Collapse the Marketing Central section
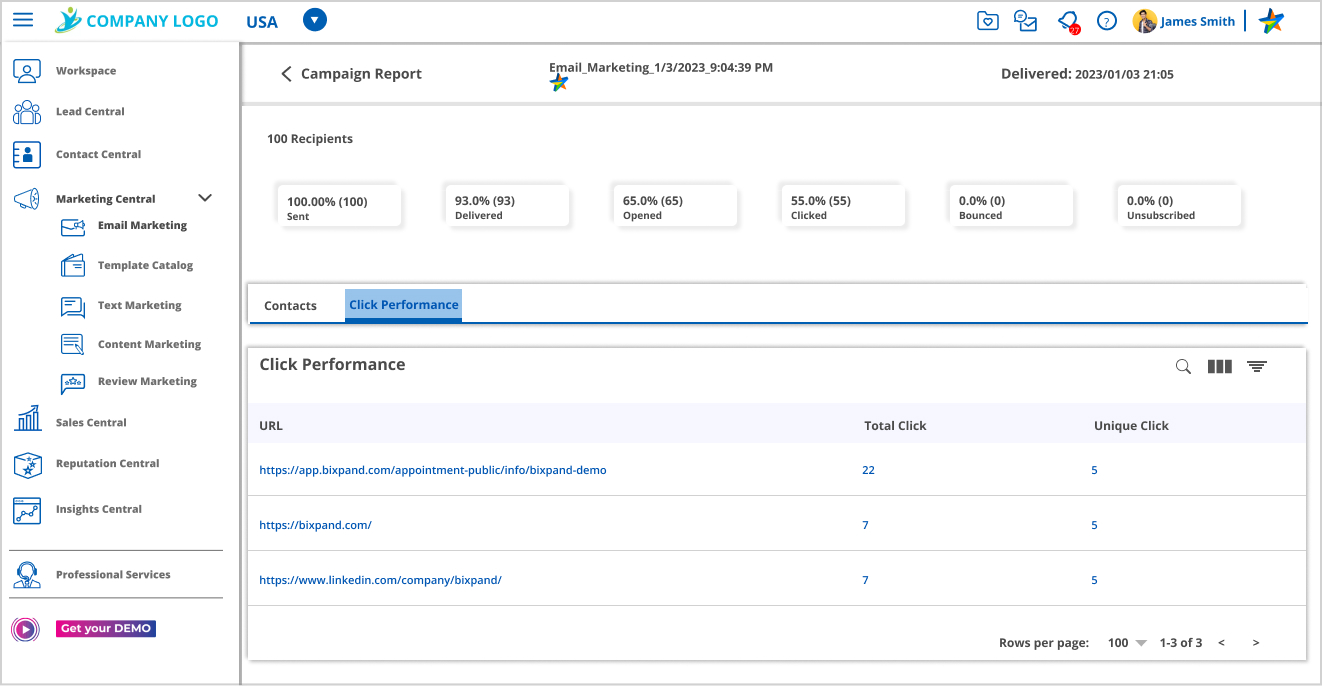The width and height of the screenshot is (1322, 686). pos(205,198)
